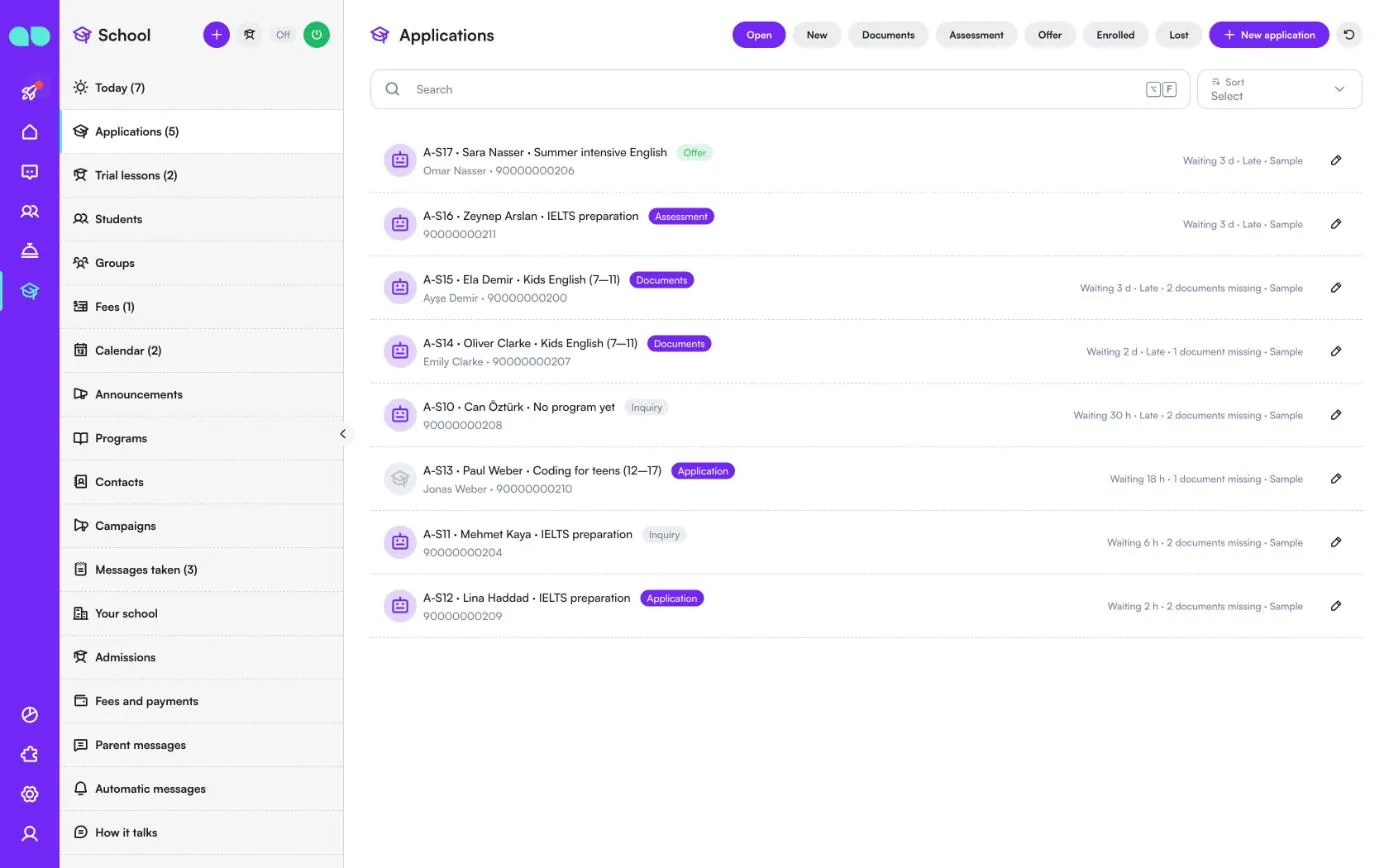Open How it talks in the sidebar
The height and width of the screenshot is (868, 1389).
coord(202,832)
